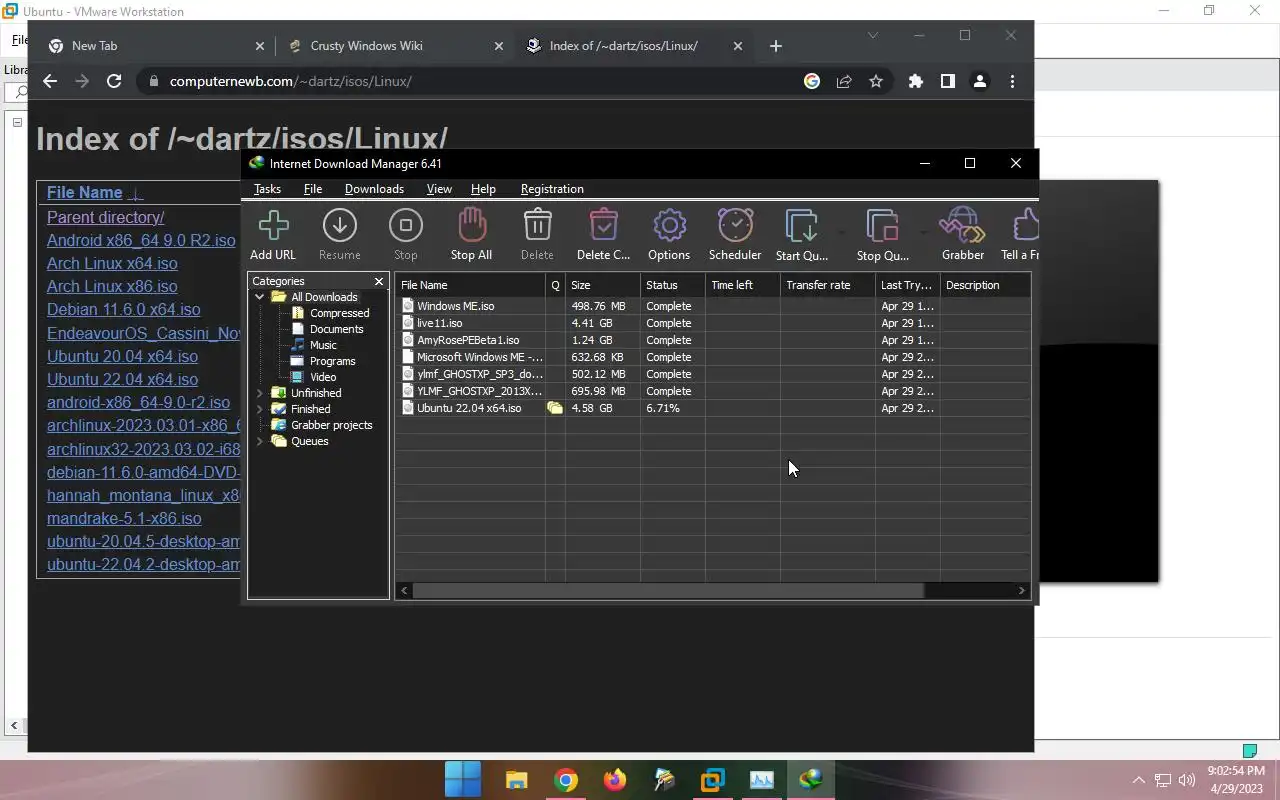The width and height of the screenshot is (1280, 800).
Task: Open Arch Linux x64.iso link
Action: [x=112, y=263]
